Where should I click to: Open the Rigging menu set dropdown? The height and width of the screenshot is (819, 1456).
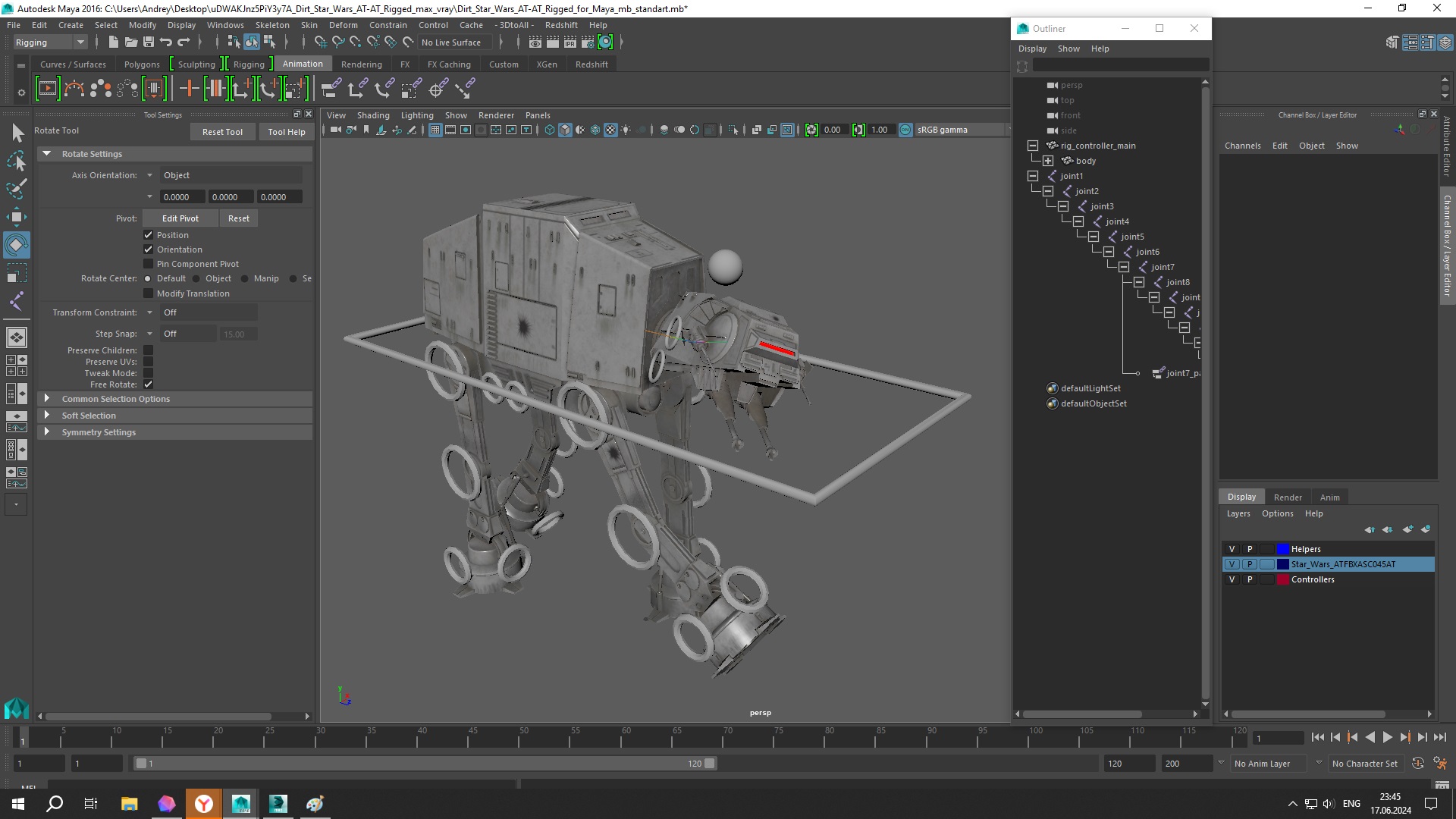click(x=49, y=42)
